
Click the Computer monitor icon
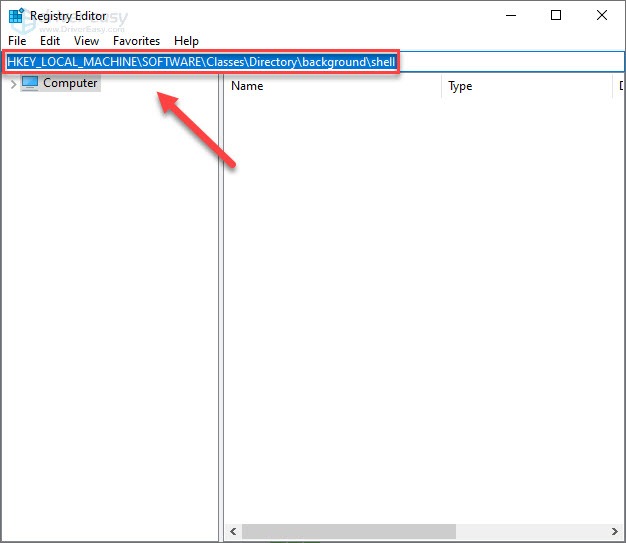click(x=30, y=83)
